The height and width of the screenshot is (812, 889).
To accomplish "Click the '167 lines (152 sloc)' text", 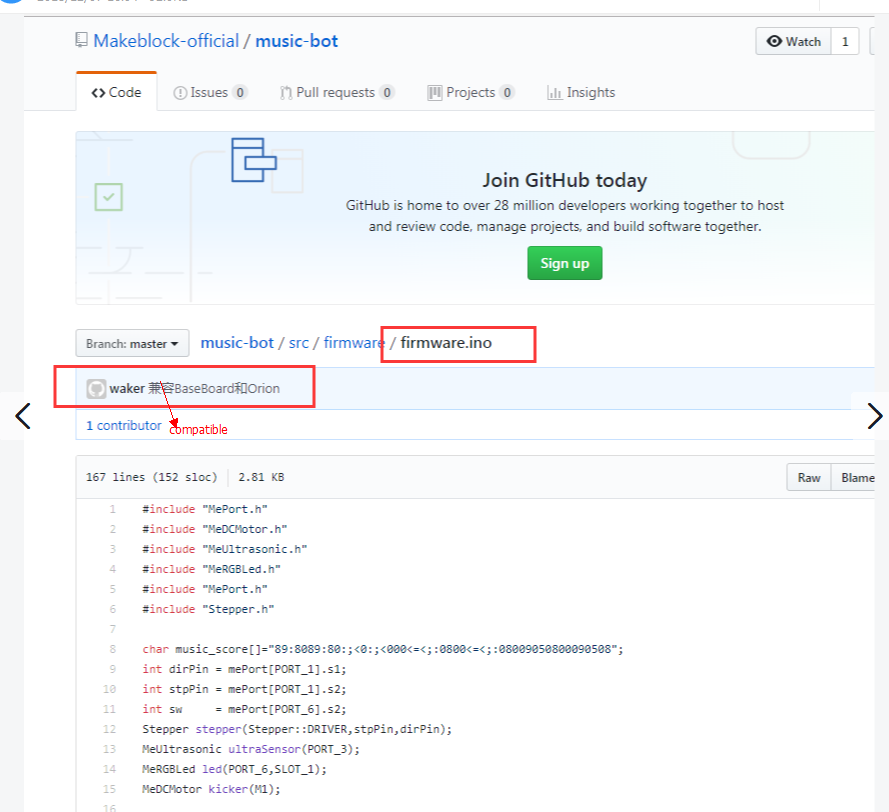I will pos(151,477).
